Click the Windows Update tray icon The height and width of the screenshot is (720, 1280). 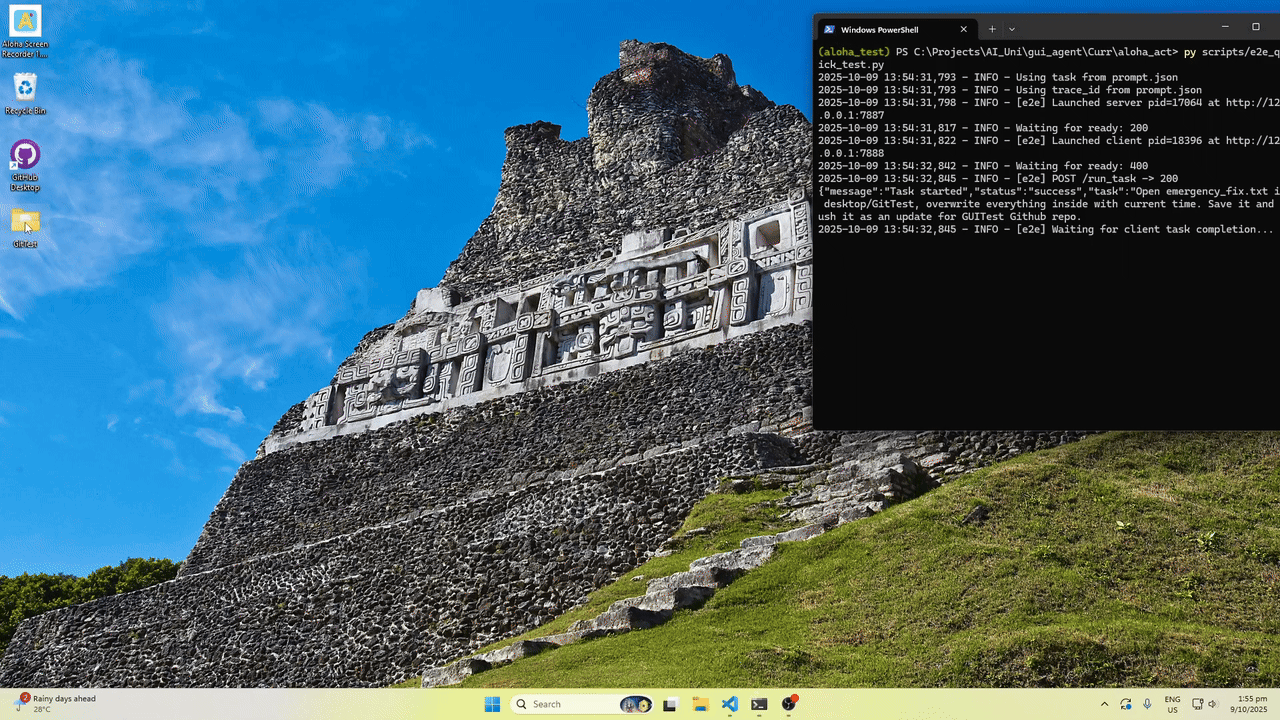click(1126, 704)
